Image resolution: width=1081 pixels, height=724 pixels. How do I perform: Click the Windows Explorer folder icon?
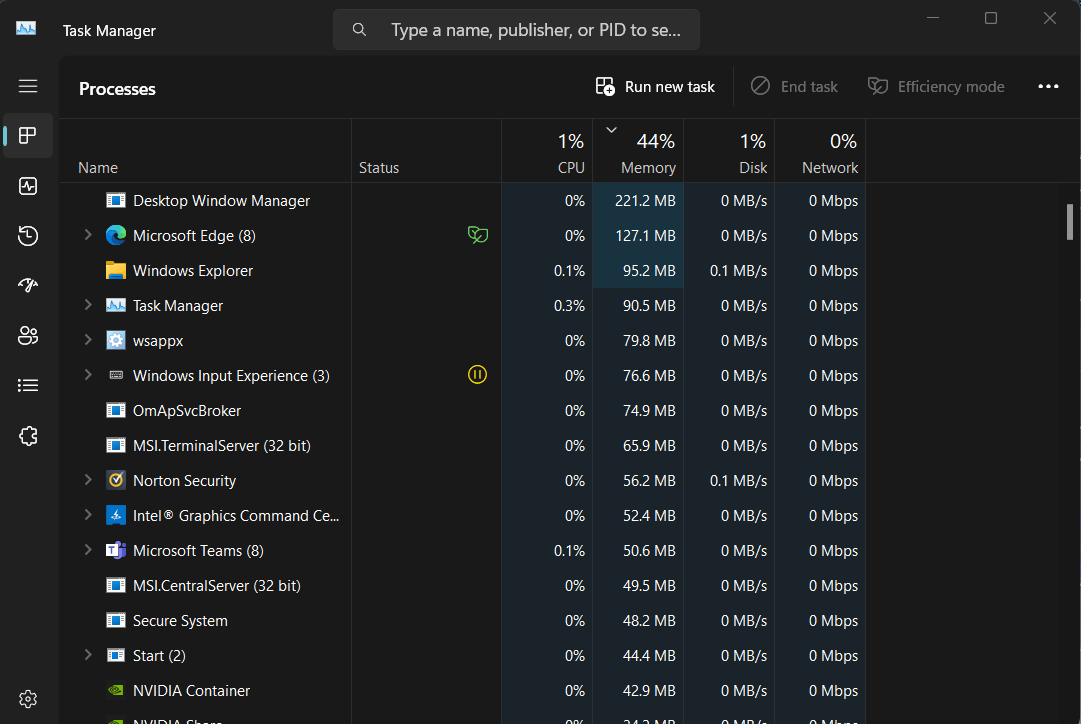pos(116,270)
